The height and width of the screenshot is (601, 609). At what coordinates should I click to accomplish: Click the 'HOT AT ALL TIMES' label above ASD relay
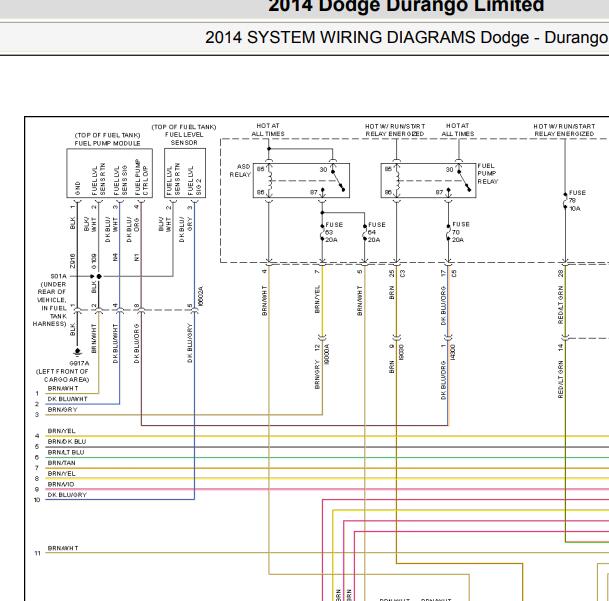(268, 130)
